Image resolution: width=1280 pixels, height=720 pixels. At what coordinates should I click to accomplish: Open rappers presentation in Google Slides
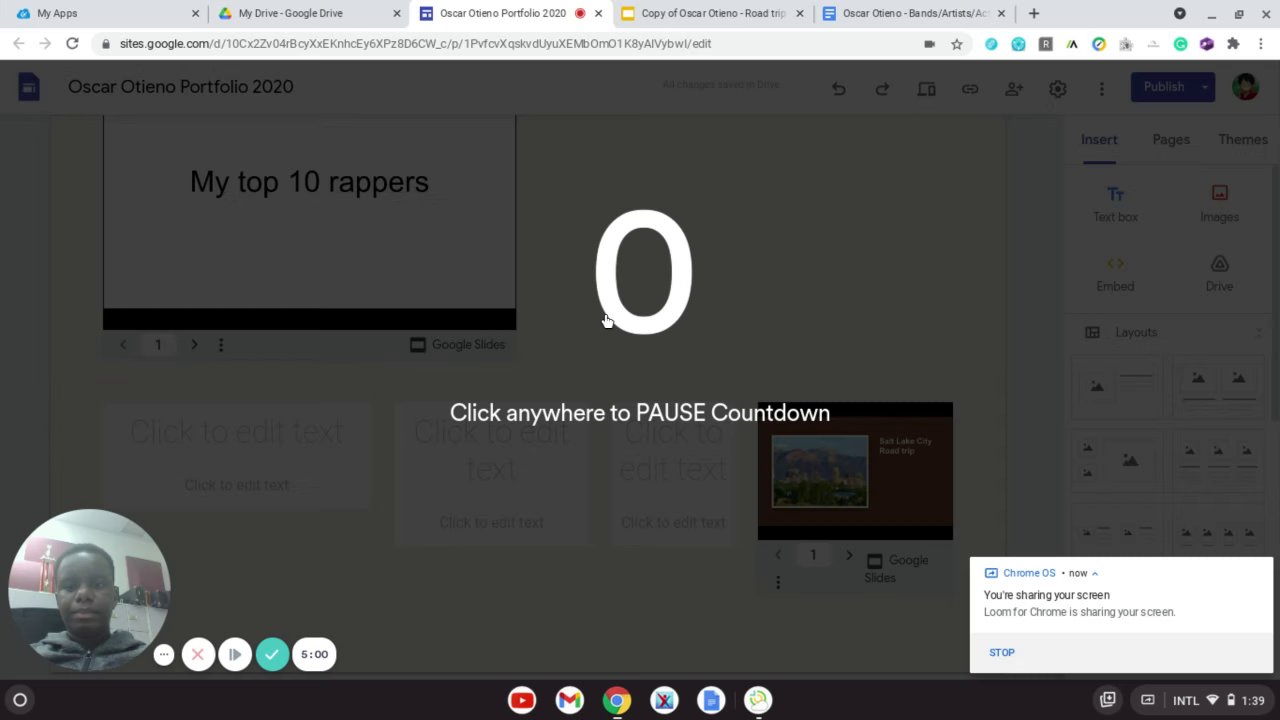(x=458, y=344)
